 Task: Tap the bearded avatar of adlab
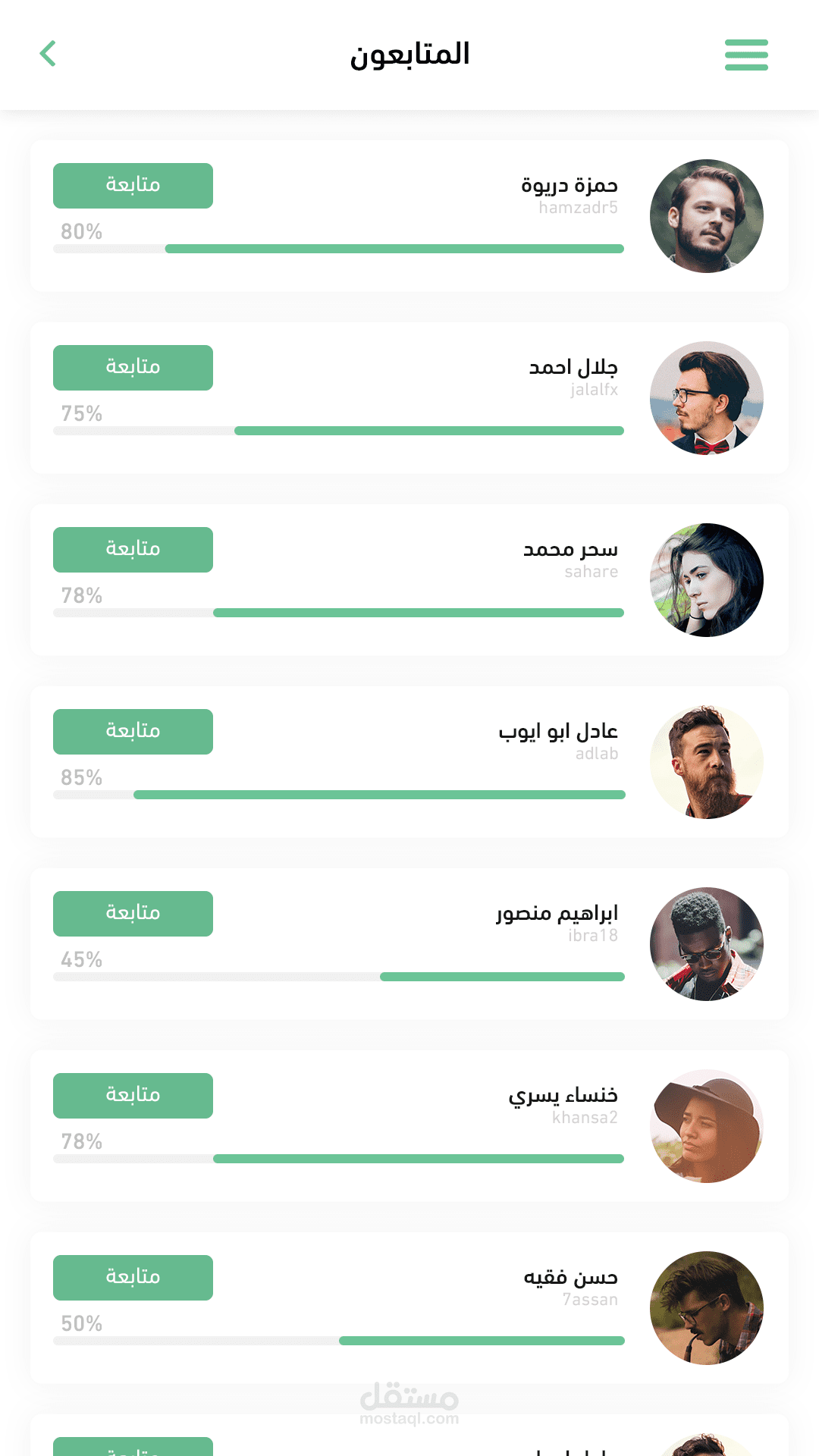(x=706, y=762)
